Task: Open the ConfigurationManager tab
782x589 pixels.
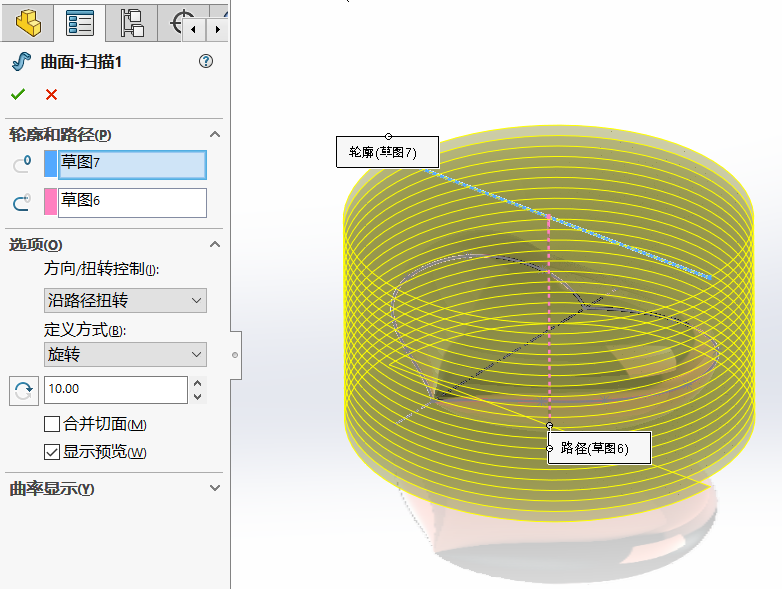Action: tap(132, 22)
